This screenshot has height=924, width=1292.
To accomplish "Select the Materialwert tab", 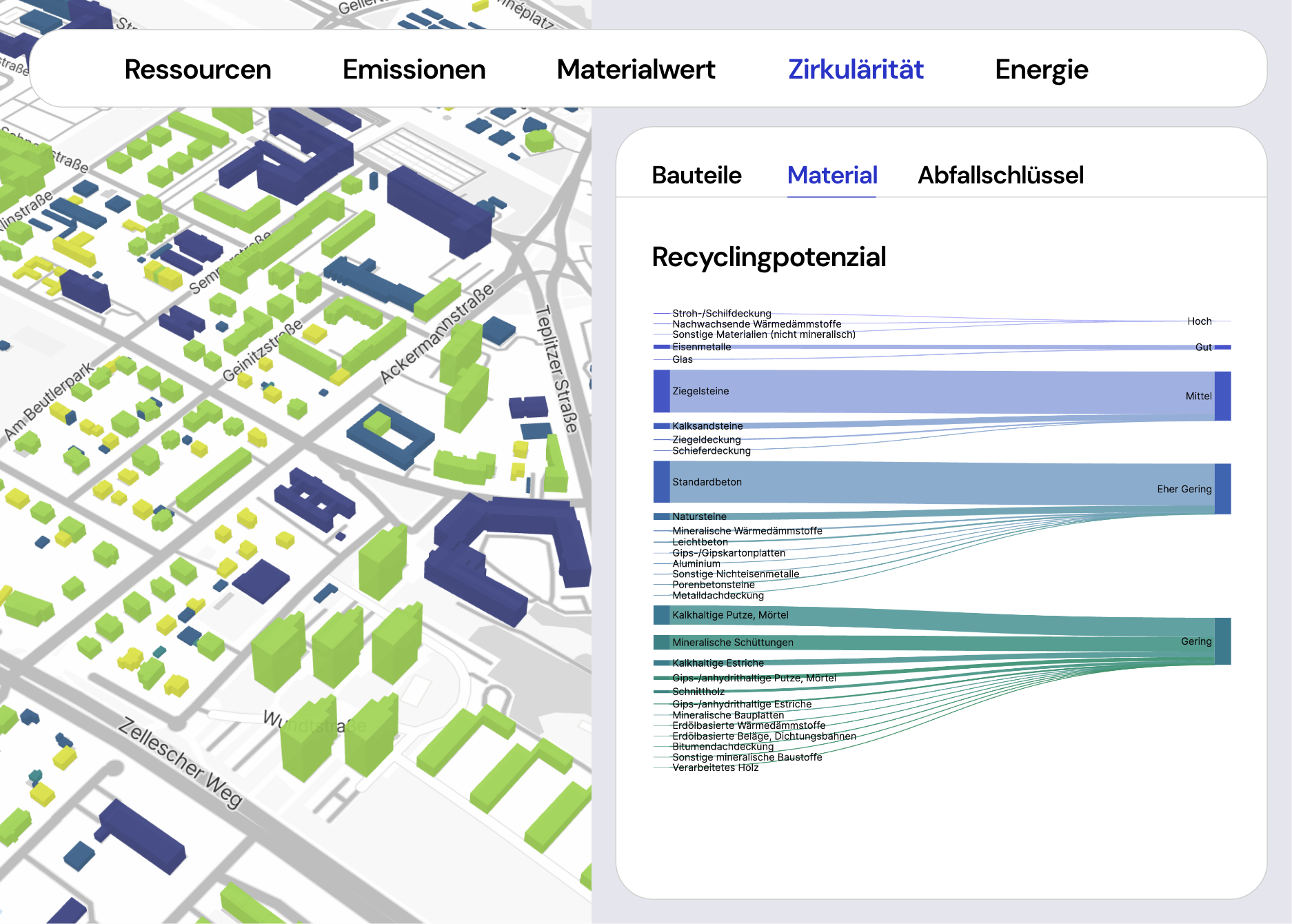I will (636, 70).
